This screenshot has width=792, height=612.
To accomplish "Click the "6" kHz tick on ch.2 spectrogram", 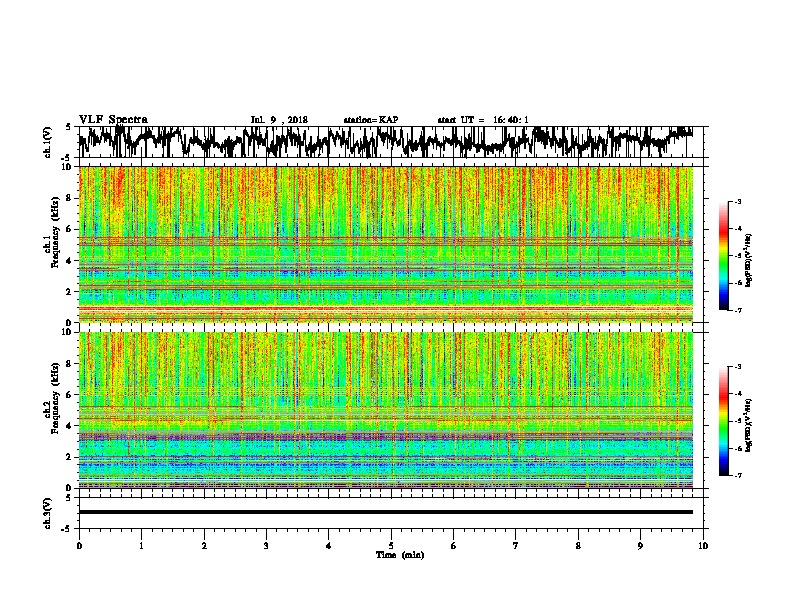I will [70, 394].
